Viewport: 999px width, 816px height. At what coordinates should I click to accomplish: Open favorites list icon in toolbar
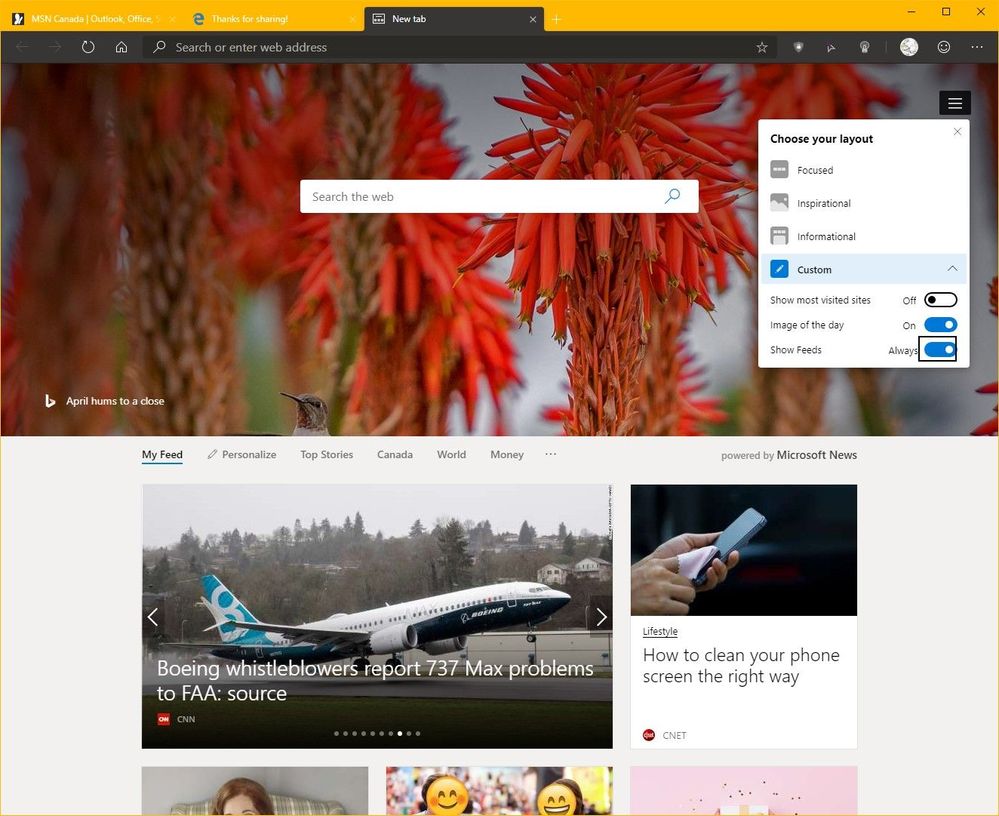coord(831,47)
